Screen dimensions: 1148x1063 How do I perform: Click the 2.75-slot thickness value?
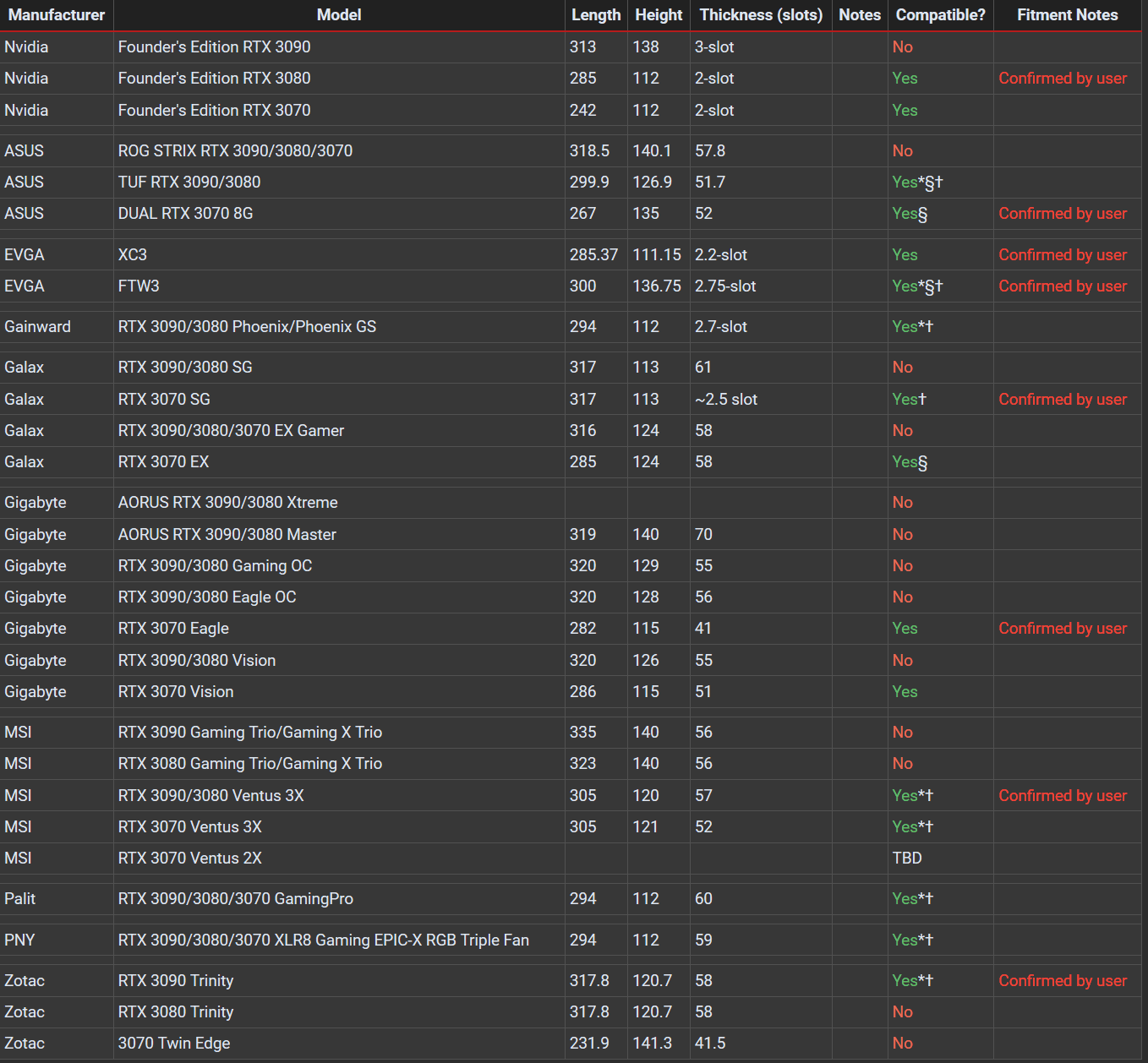coord(725,286)
